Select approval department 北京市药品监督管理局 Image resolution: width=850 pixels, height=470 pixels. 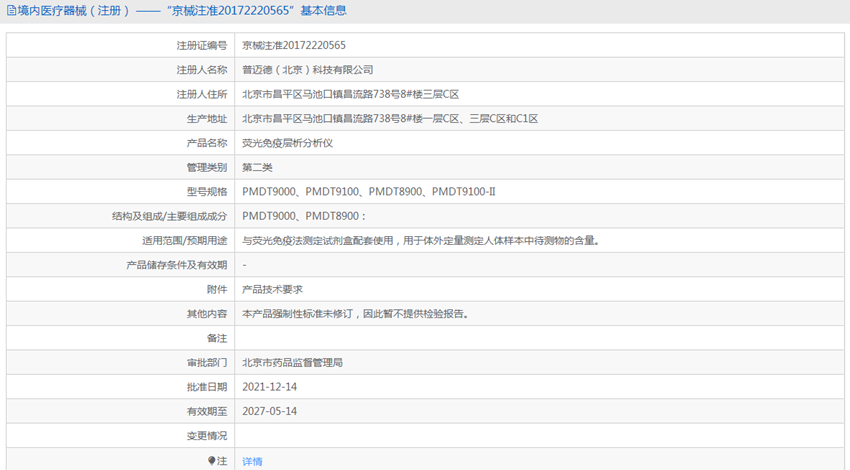(292, 362)
